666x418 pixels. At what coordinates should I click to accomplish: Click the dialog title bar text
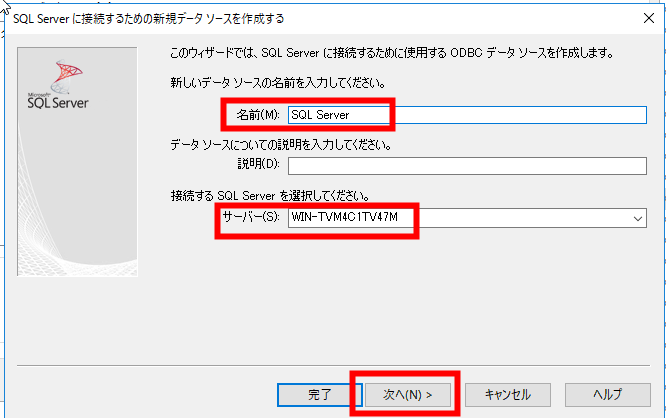click(149, 19)
